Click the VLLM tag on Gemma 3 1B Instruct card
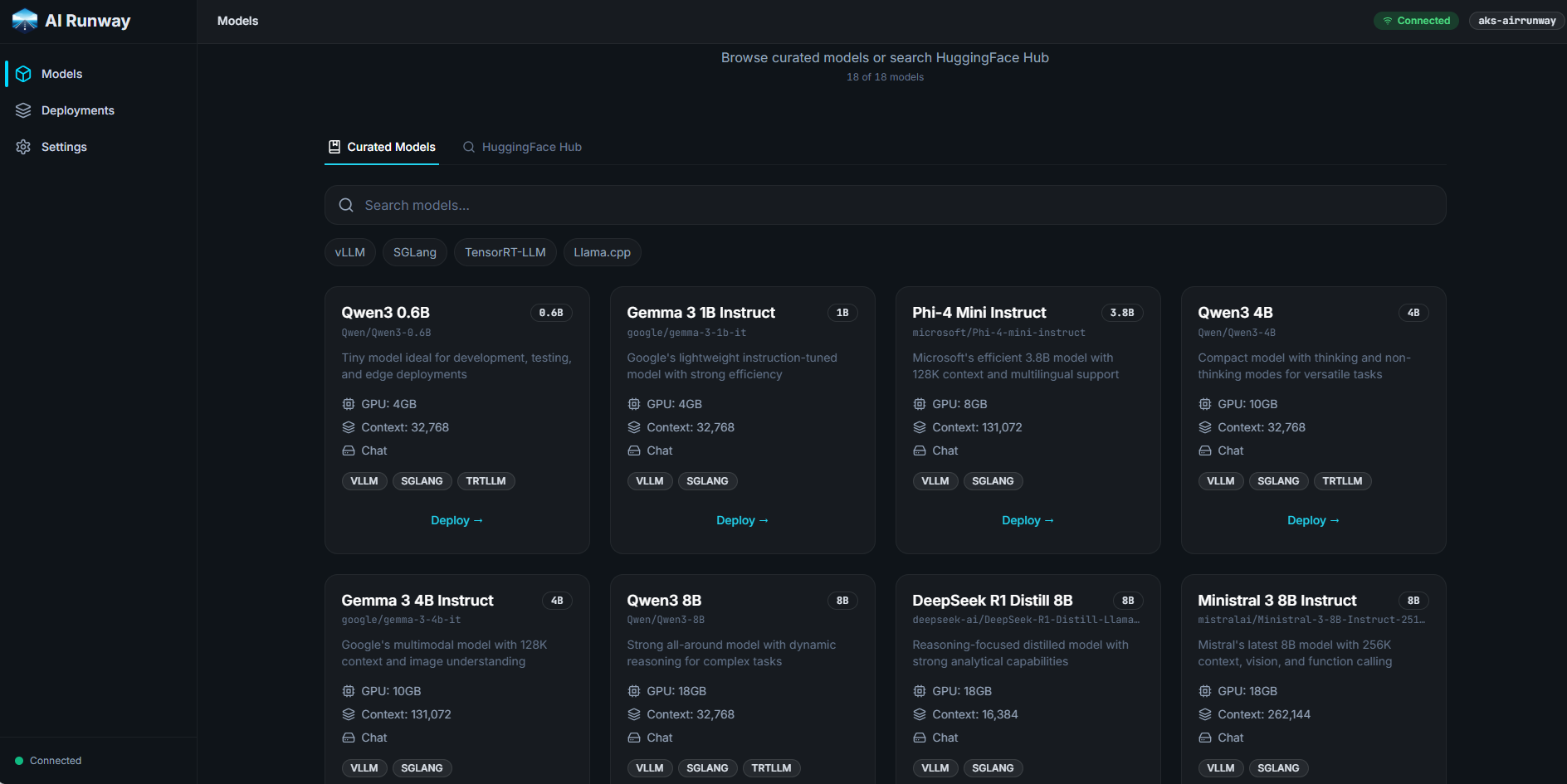1567x784 pixels. point(650,481)
